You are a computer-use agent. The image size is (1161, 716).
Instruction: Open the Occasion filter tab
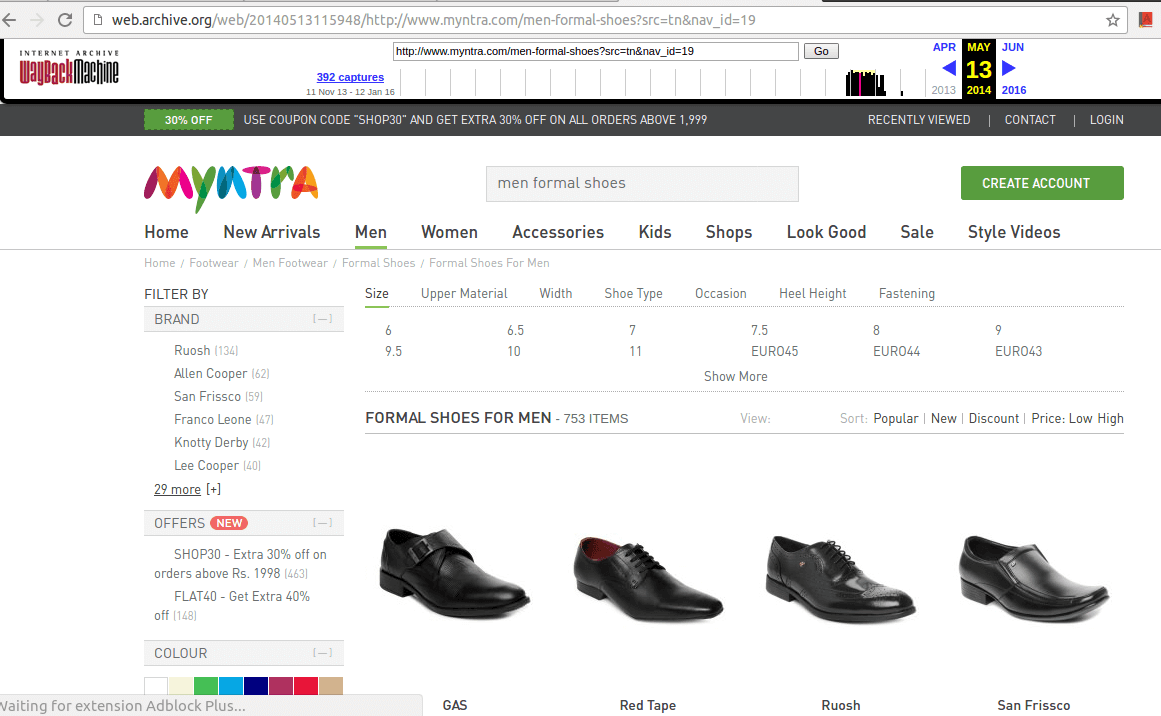pos(720,293)
